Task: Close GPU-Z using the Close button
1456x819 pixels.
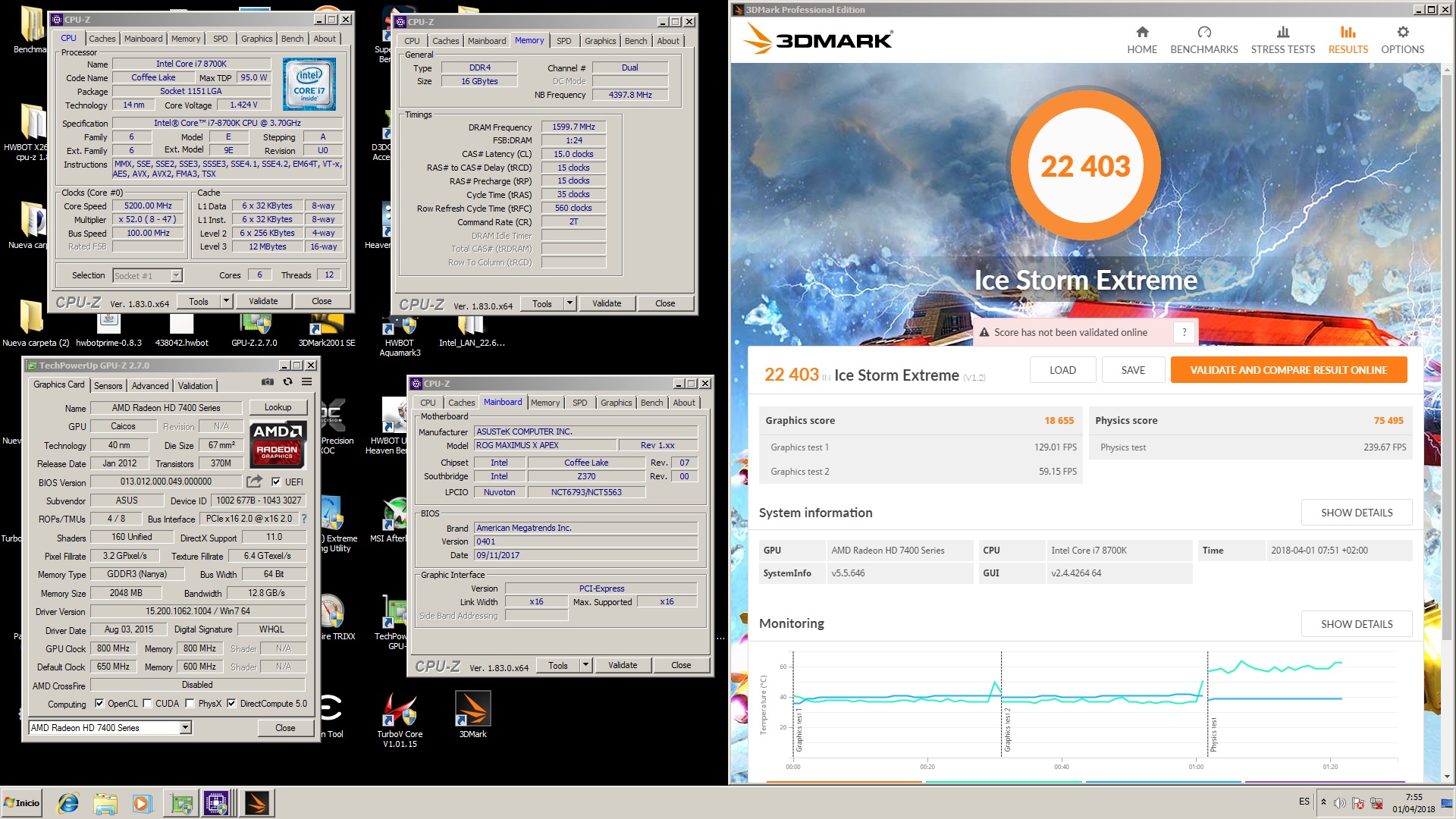Action: point(285,728)
